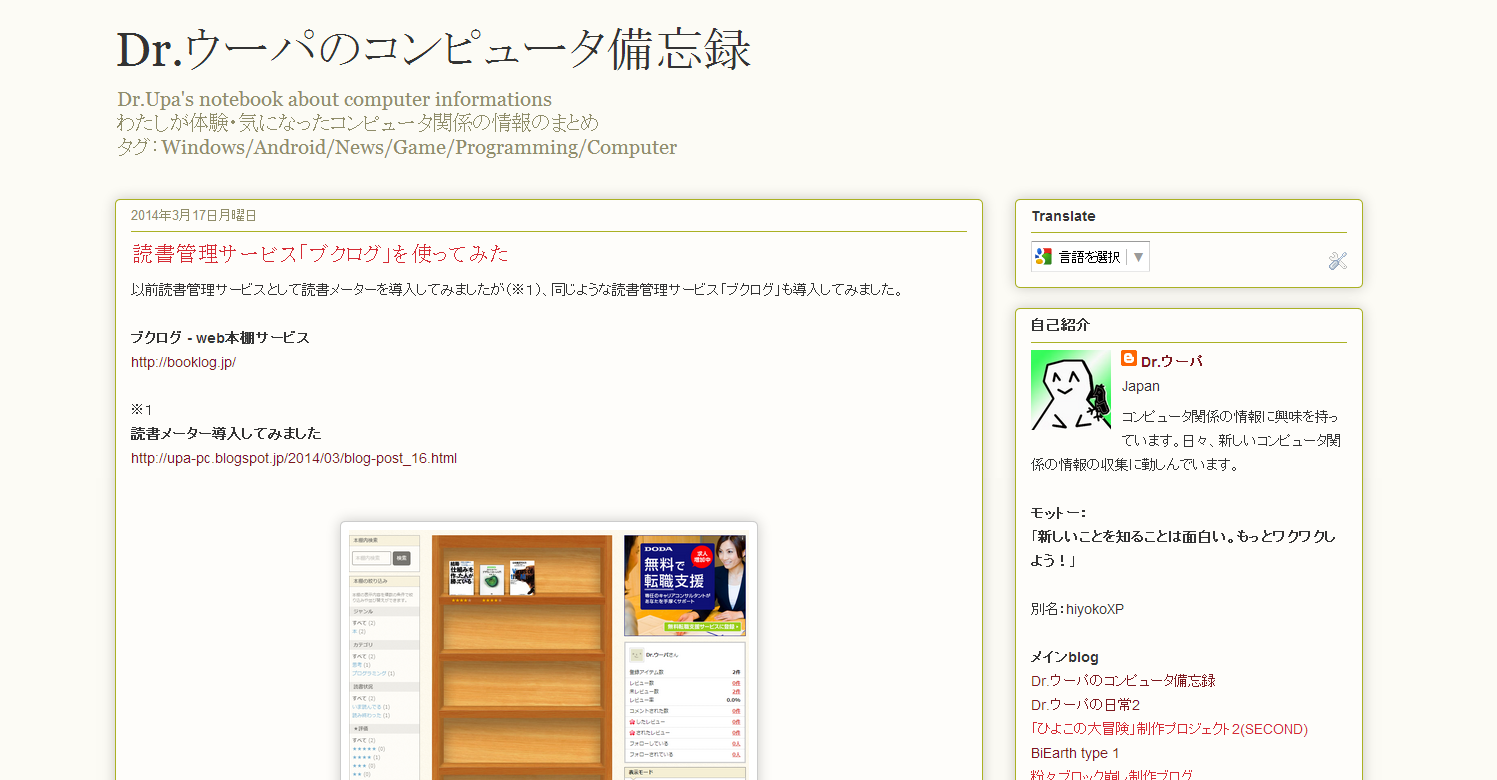This screenshot has height=780, width=1497.
Task: Open the upa-pc.blogspot.jp blog-post_16 link
Action: 294,458
